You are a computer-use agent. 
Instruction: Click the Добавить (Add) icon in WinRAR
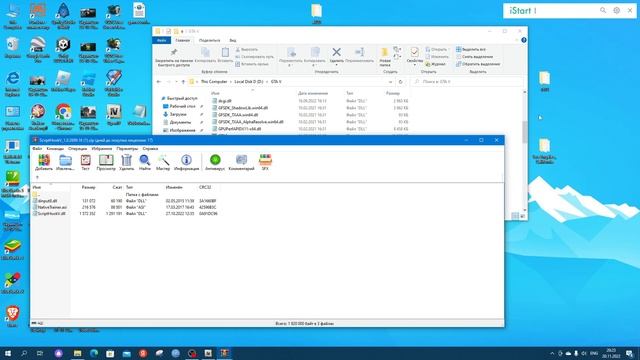44,162
